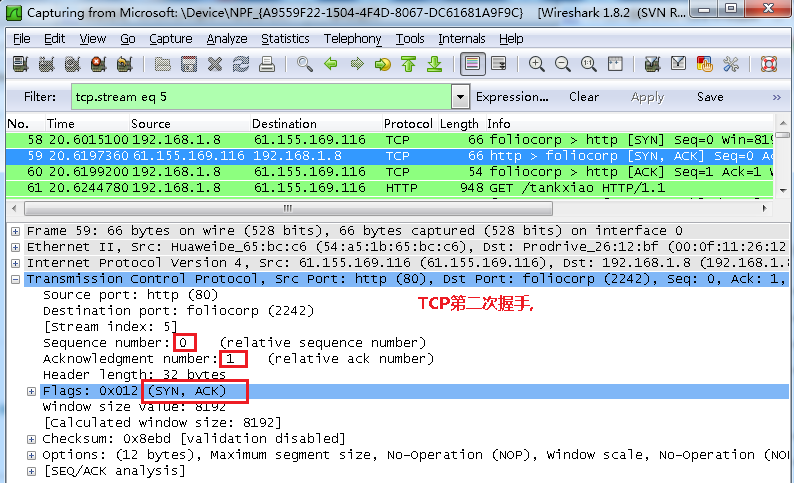This screenshot has width=794, height=483.
Task: Start a new live capture icon
Action: click(x=72, y=64)
